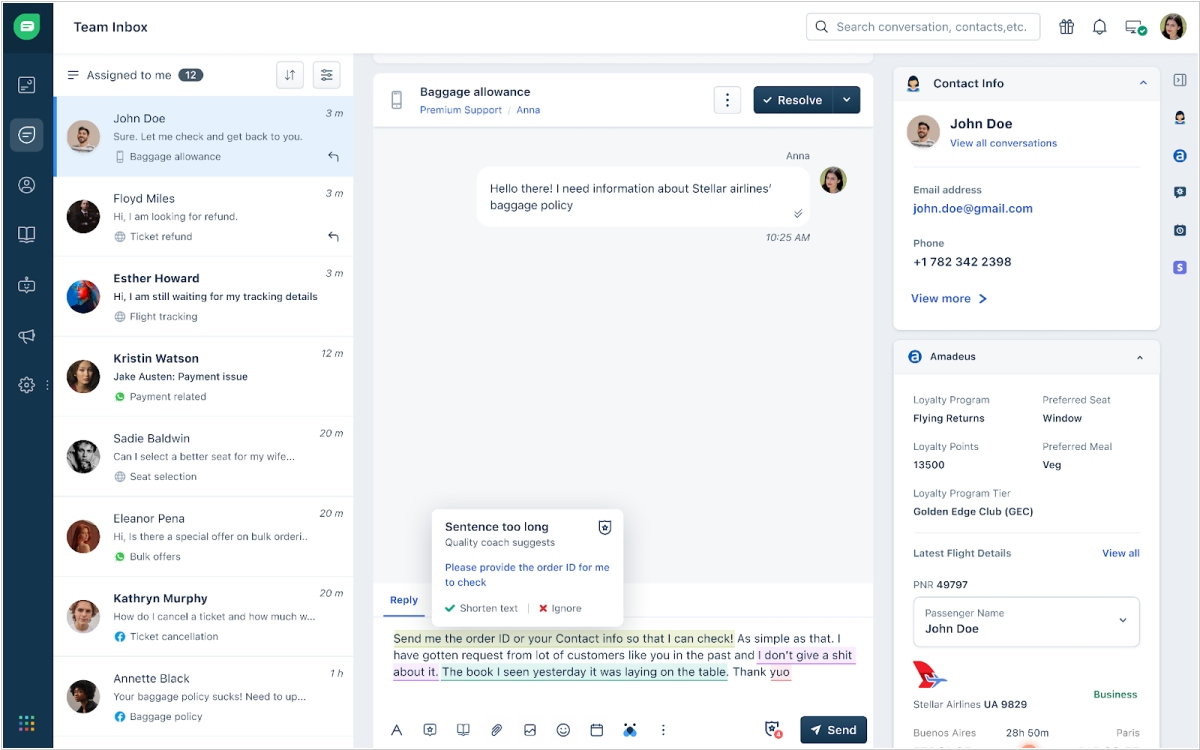This screenshot has width=1200, height=750.
Task: Open the megaphone campaigns icon in sidebar
Action: tap(27, 336)
